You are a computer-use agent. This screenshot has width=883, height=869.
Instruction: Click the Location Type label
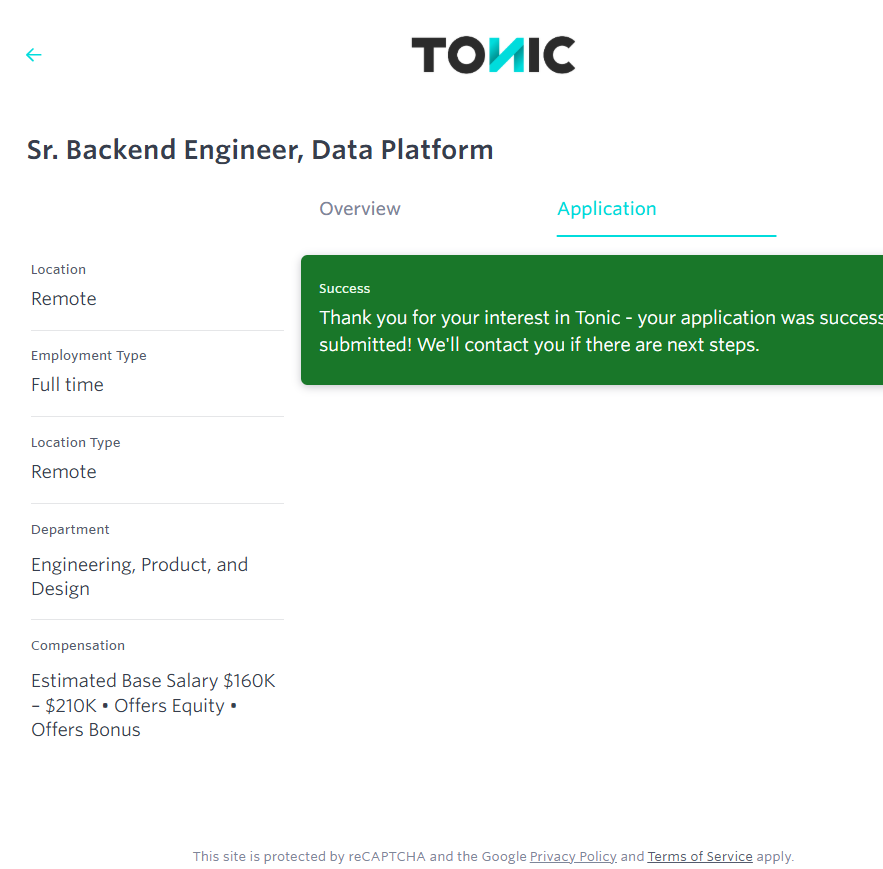click(76, 443)
